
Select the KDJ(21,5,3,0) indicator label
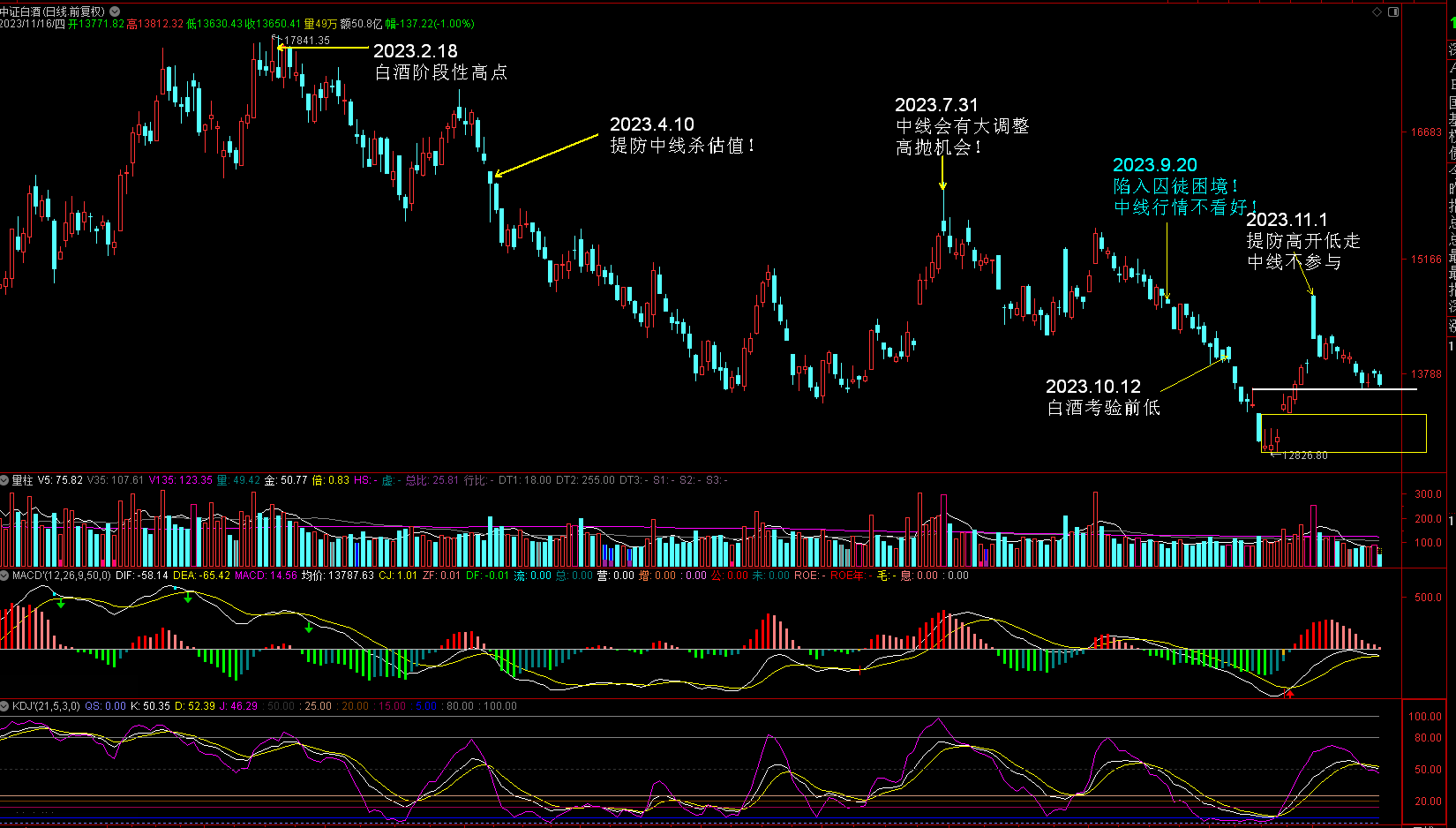coord(46,706)
